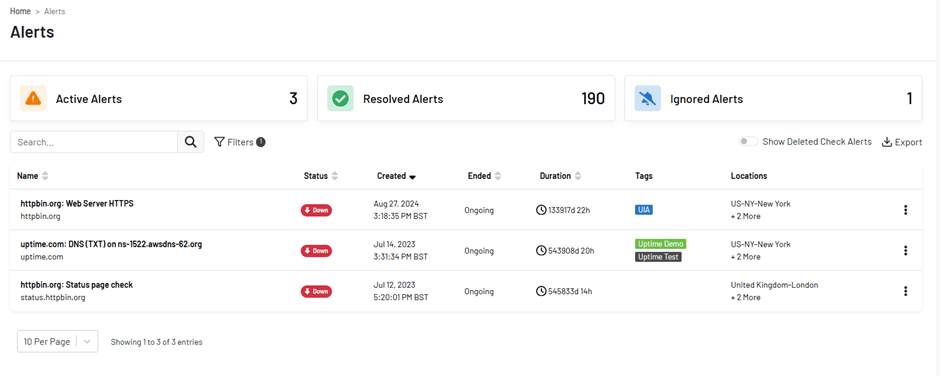
Task: Click the Ignored Alerts count 1
Action: click(x=909, y=98)
